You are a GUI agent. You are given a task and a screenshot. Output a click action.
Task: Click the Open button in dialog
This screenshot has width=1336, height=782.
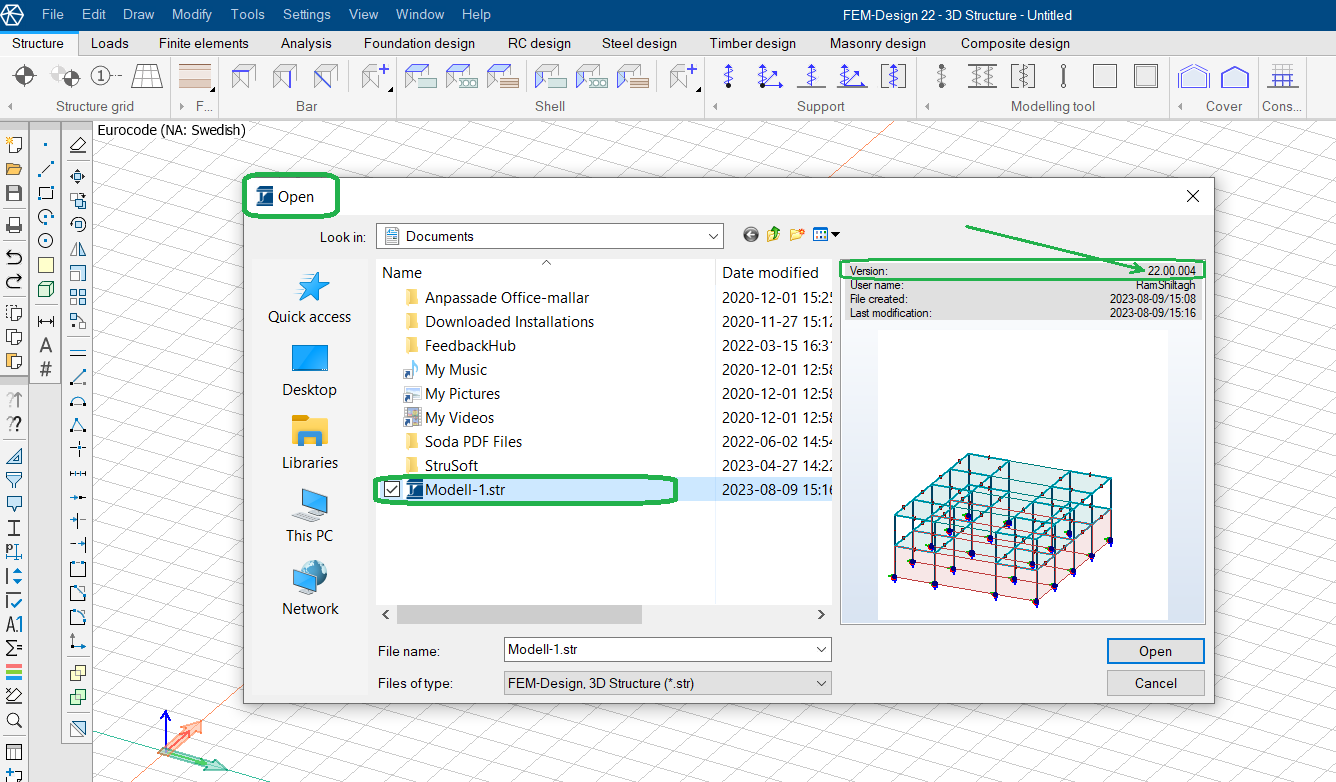[1156, 651]
